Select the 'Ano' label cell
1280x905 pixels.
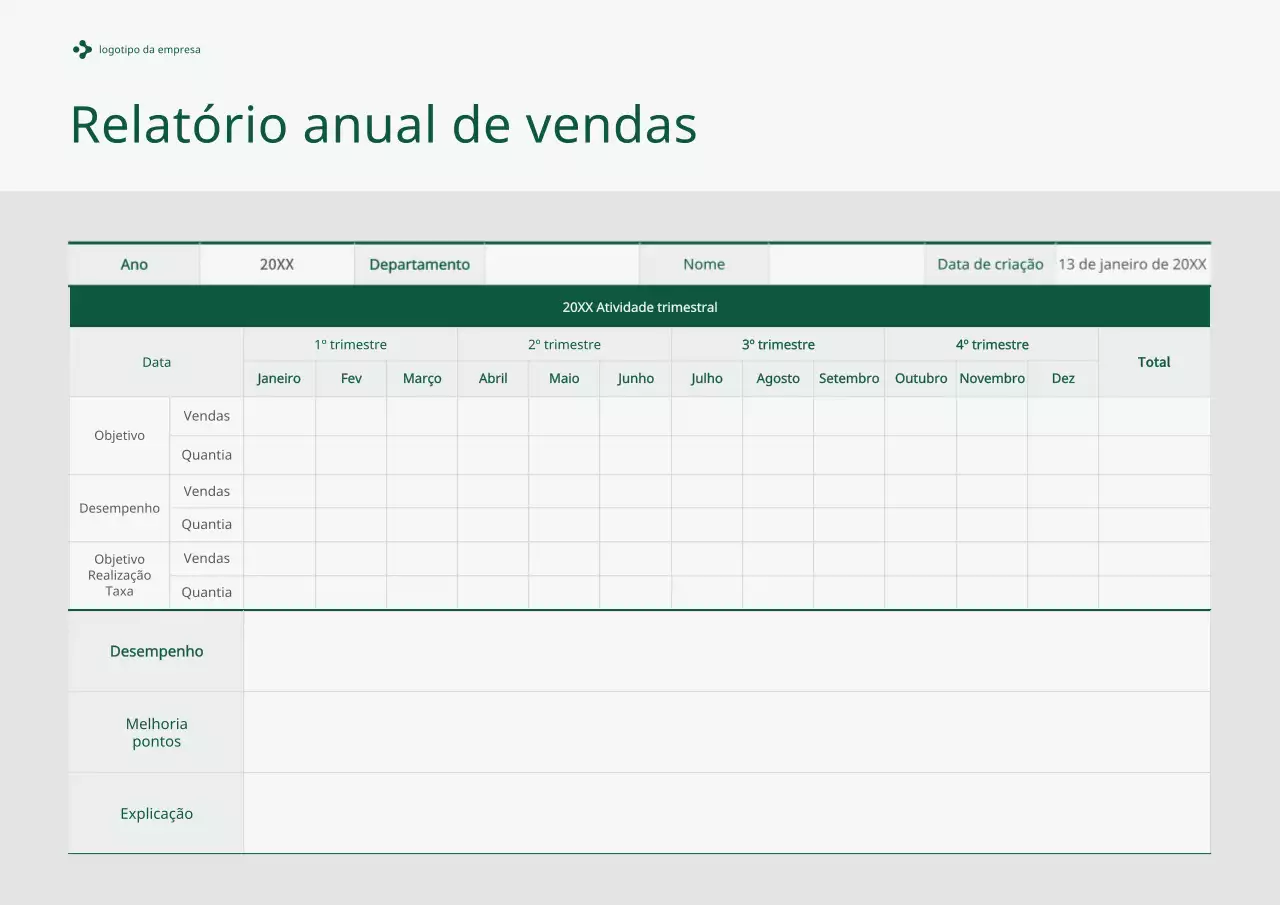(x=134, y=264)
